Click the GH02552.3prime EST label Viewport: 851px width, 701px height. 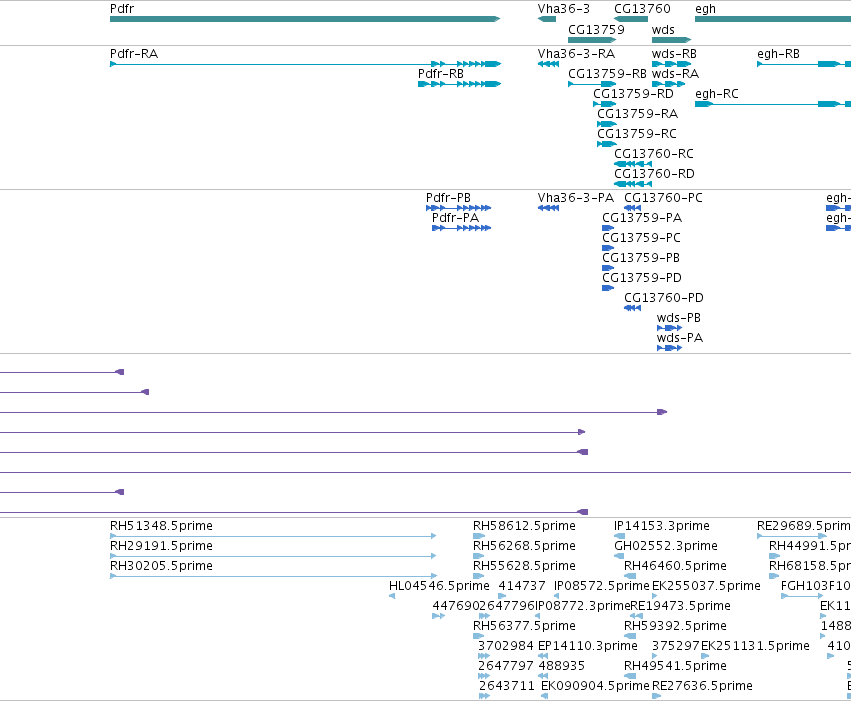tap(666, 546)
